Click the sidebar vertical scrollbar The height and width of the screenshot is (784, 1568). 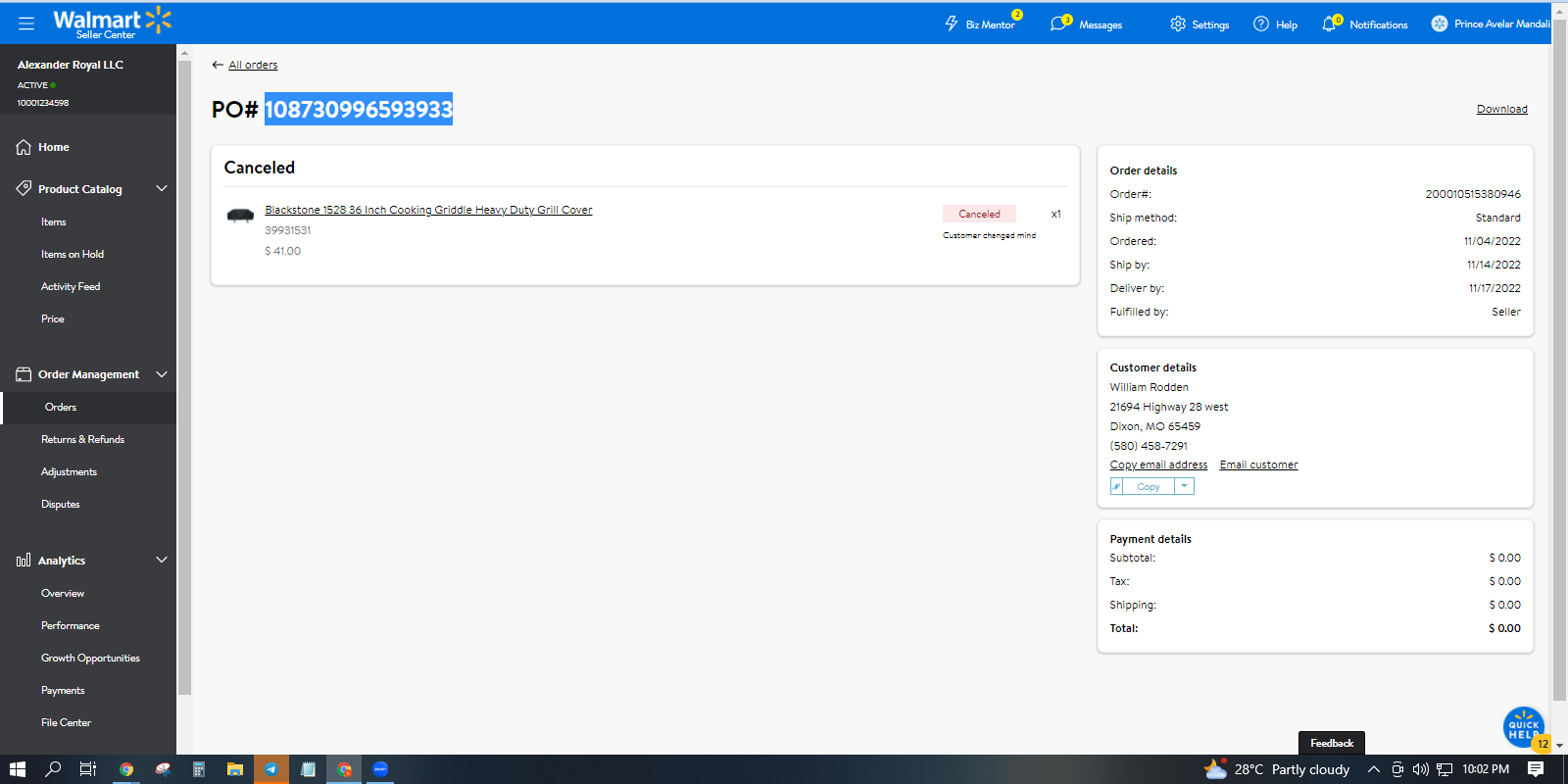pyautogui.click(x=183, y=377)
